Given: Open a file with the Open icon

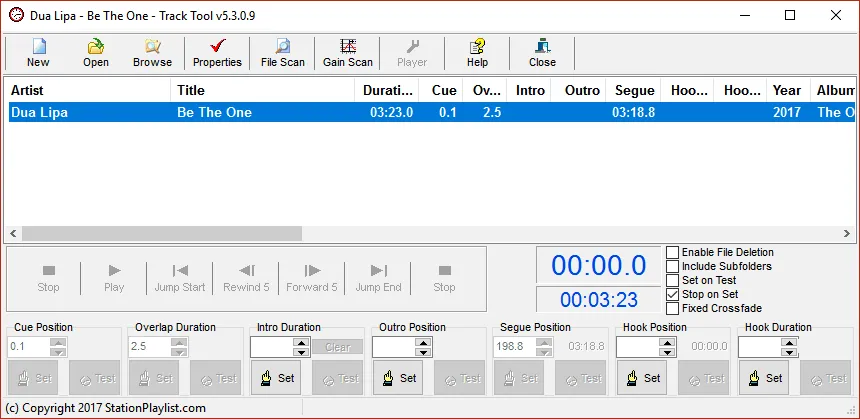Looking at the screenshot, I should point(96,53).
